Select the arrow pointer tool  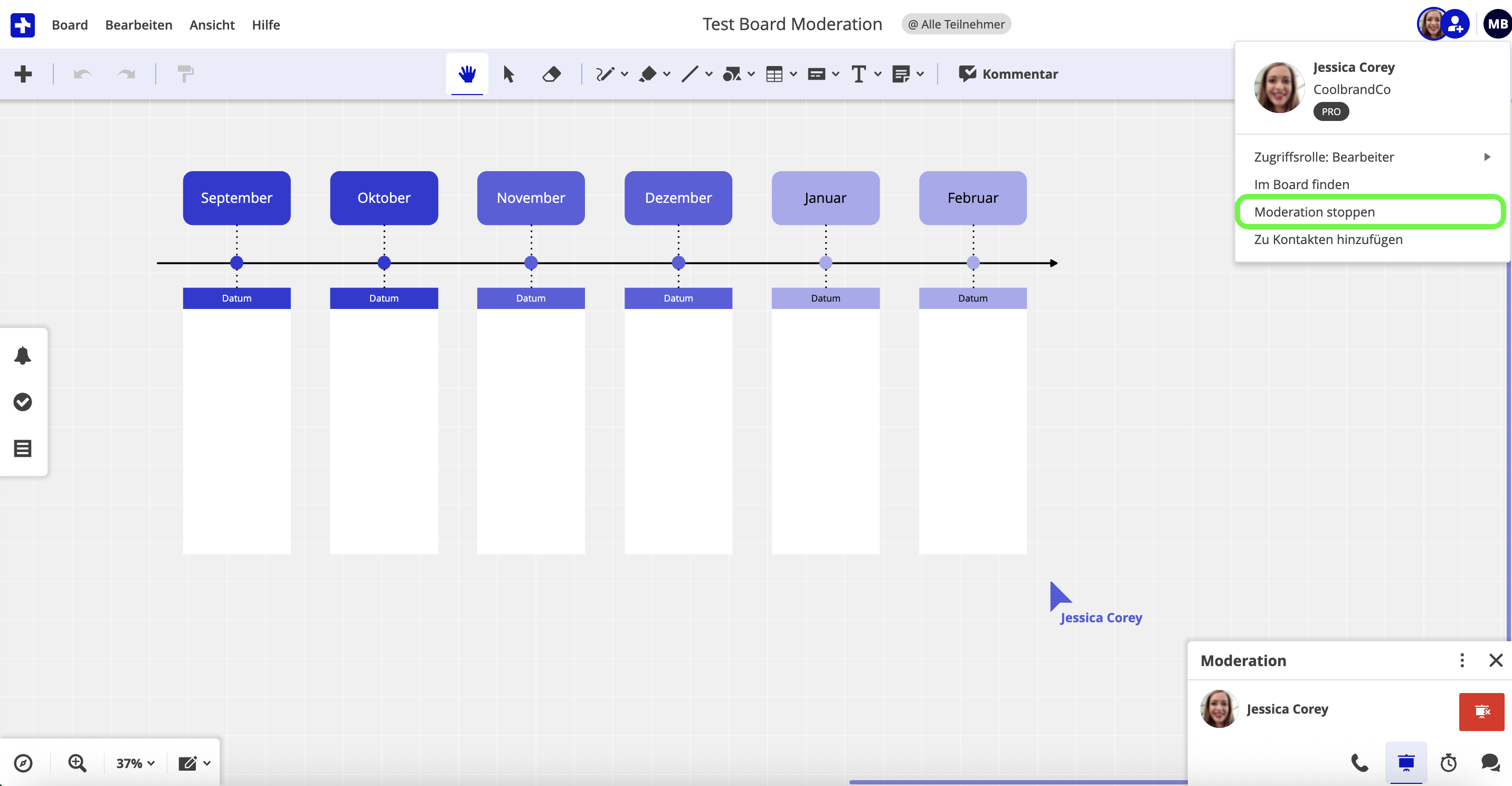[508, 74]
